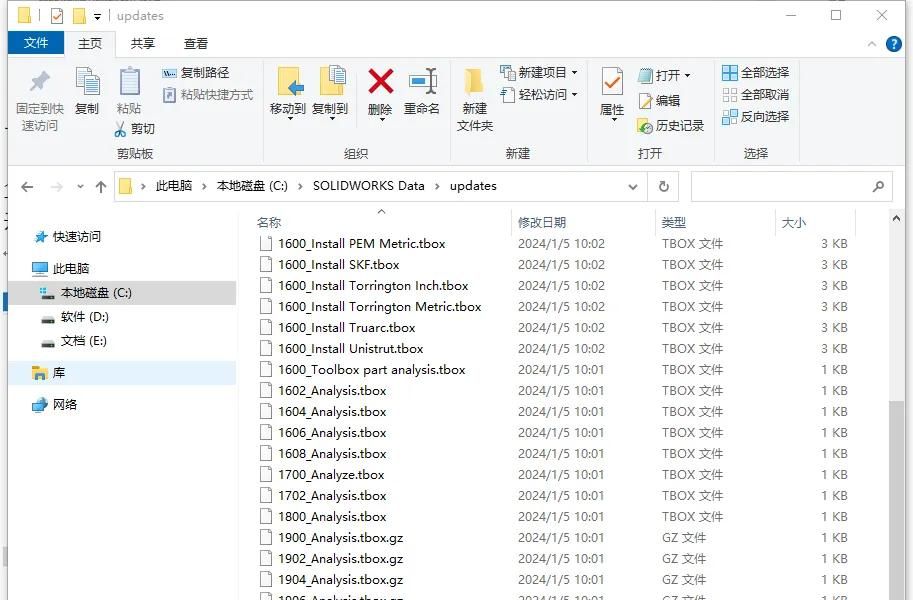The image size is (913, 600).
Task: Switch to the 查看 (View) ribbon tab
Action: [x=196, y=43]
